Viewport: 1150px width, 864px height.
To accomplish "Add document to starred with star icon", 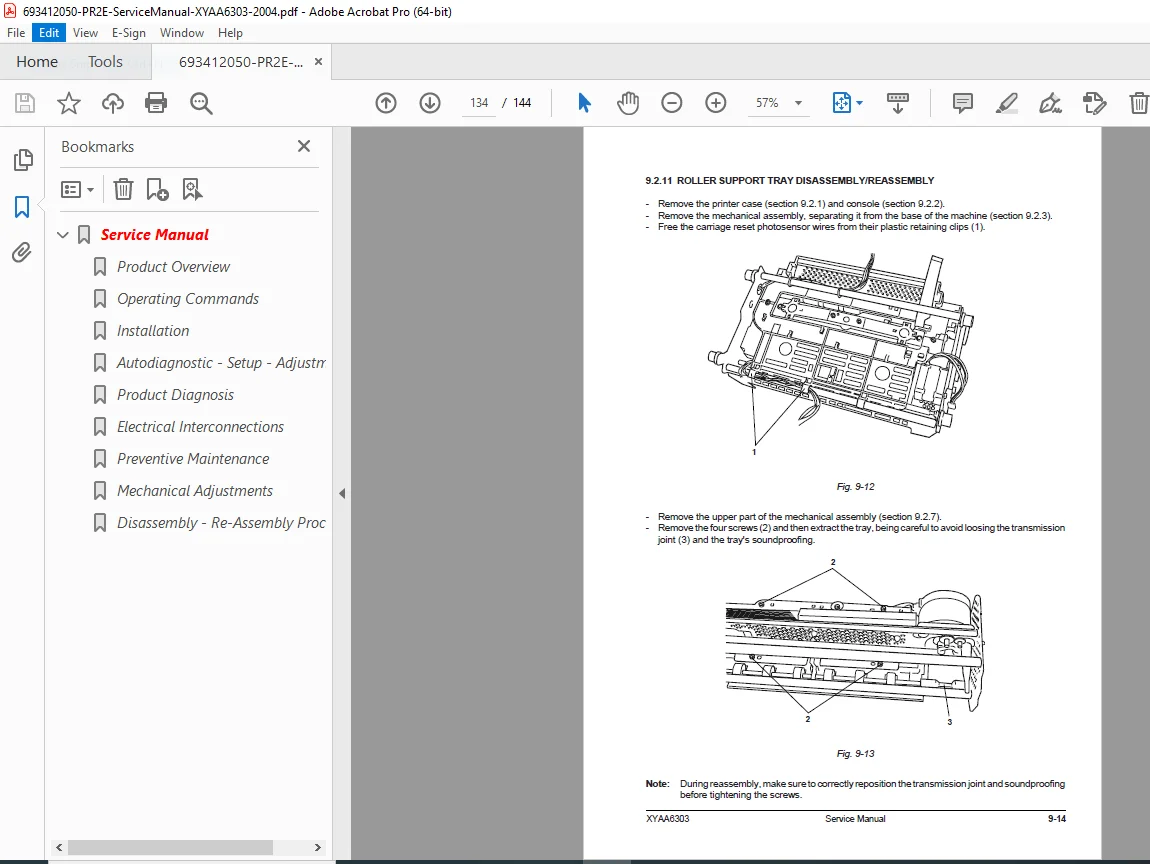I will 69,103.
